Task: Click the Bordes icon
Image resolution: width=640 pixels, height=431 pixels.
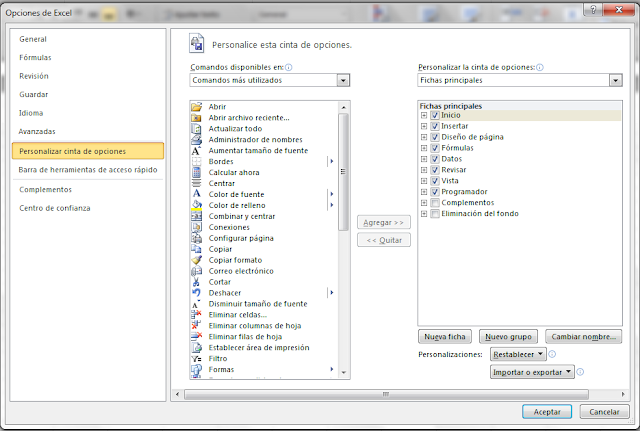Action: tap(197, 162)
